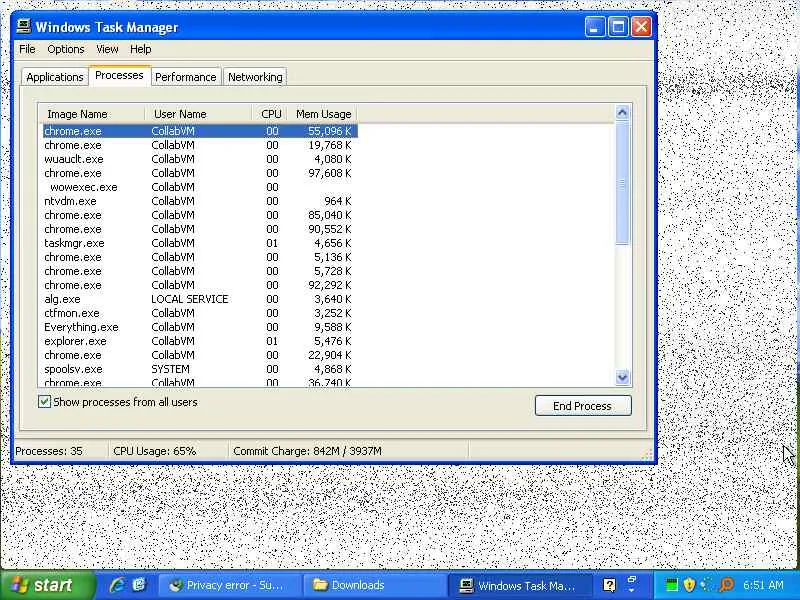Open the Downloads folder taskbar button
This screenshot has width=800, height=600.
pos(375,585)
